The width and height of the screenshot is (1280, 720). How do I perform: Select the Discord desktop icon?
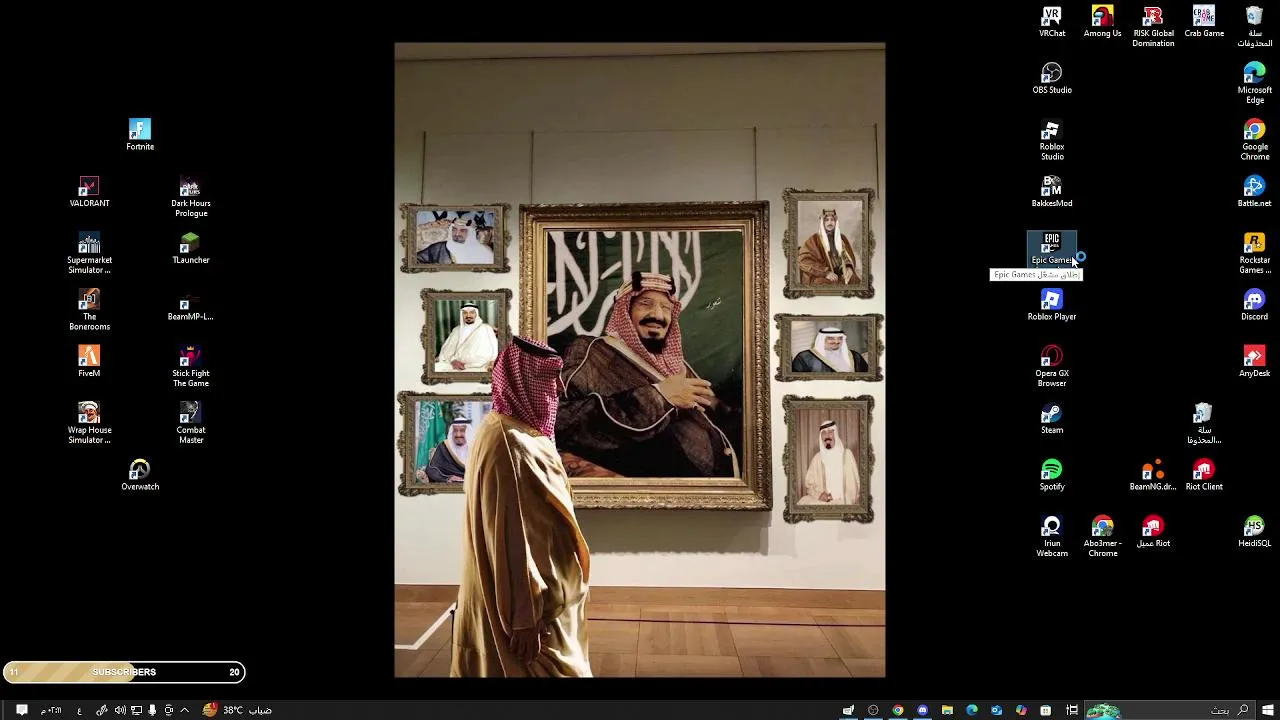1254,305
